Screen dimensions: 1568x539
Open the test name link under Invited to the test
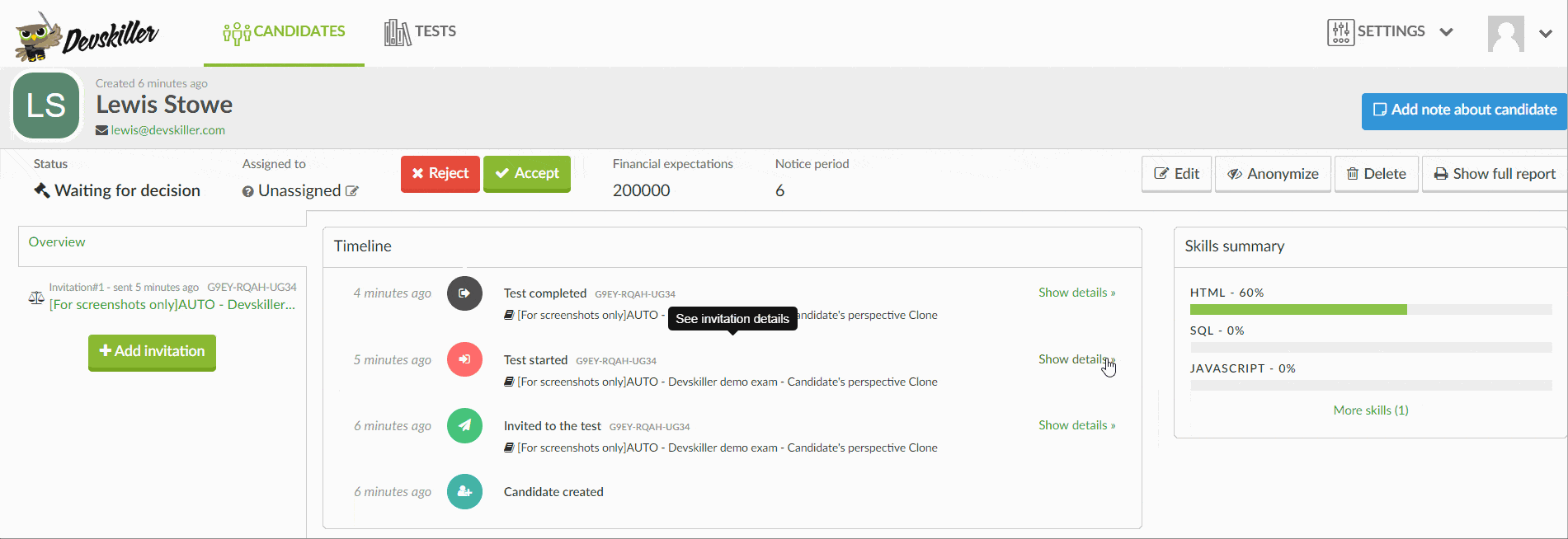727,448
